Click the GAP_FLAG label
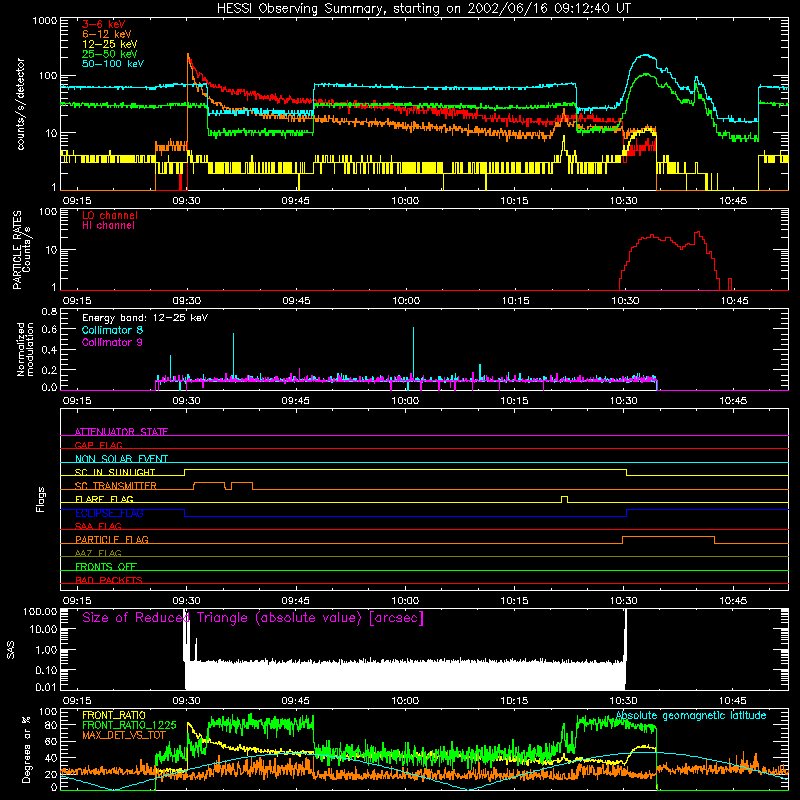 pos(98,445)
